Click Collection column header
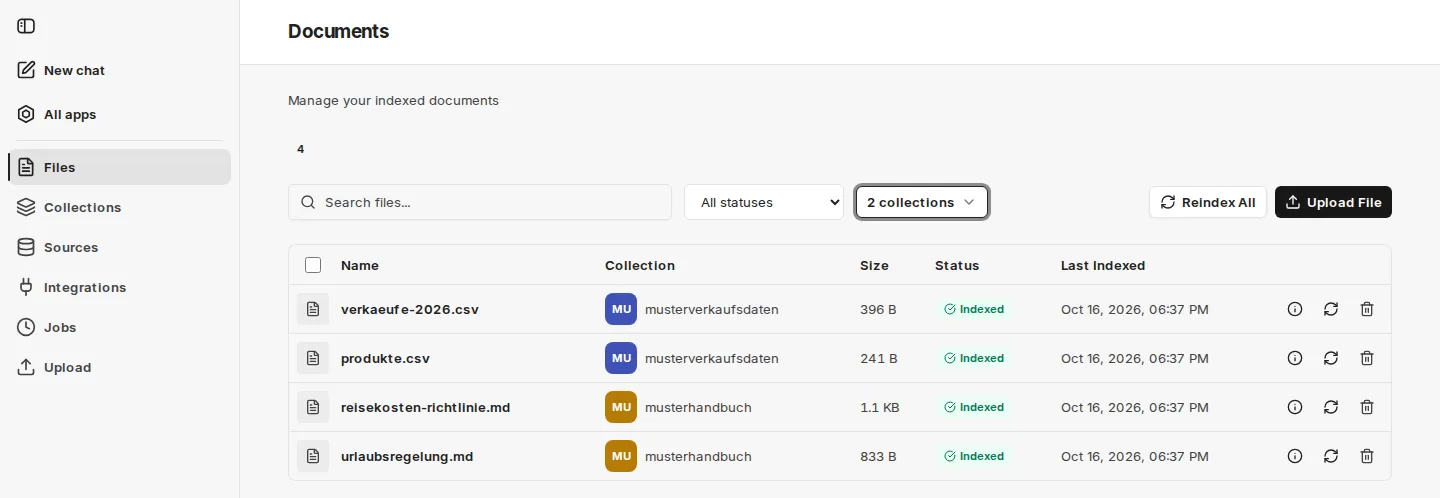 (640, 265)
